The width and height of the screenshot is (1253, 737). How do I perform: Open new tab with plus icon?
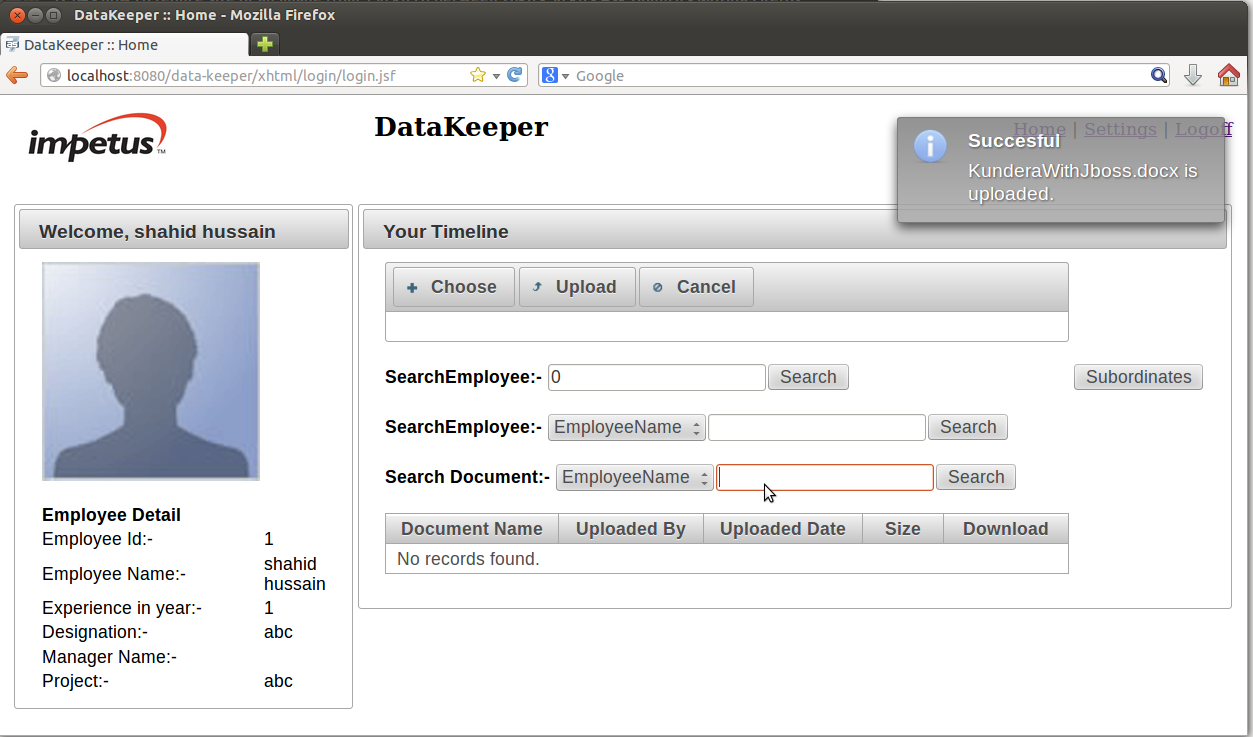[264, 44]
